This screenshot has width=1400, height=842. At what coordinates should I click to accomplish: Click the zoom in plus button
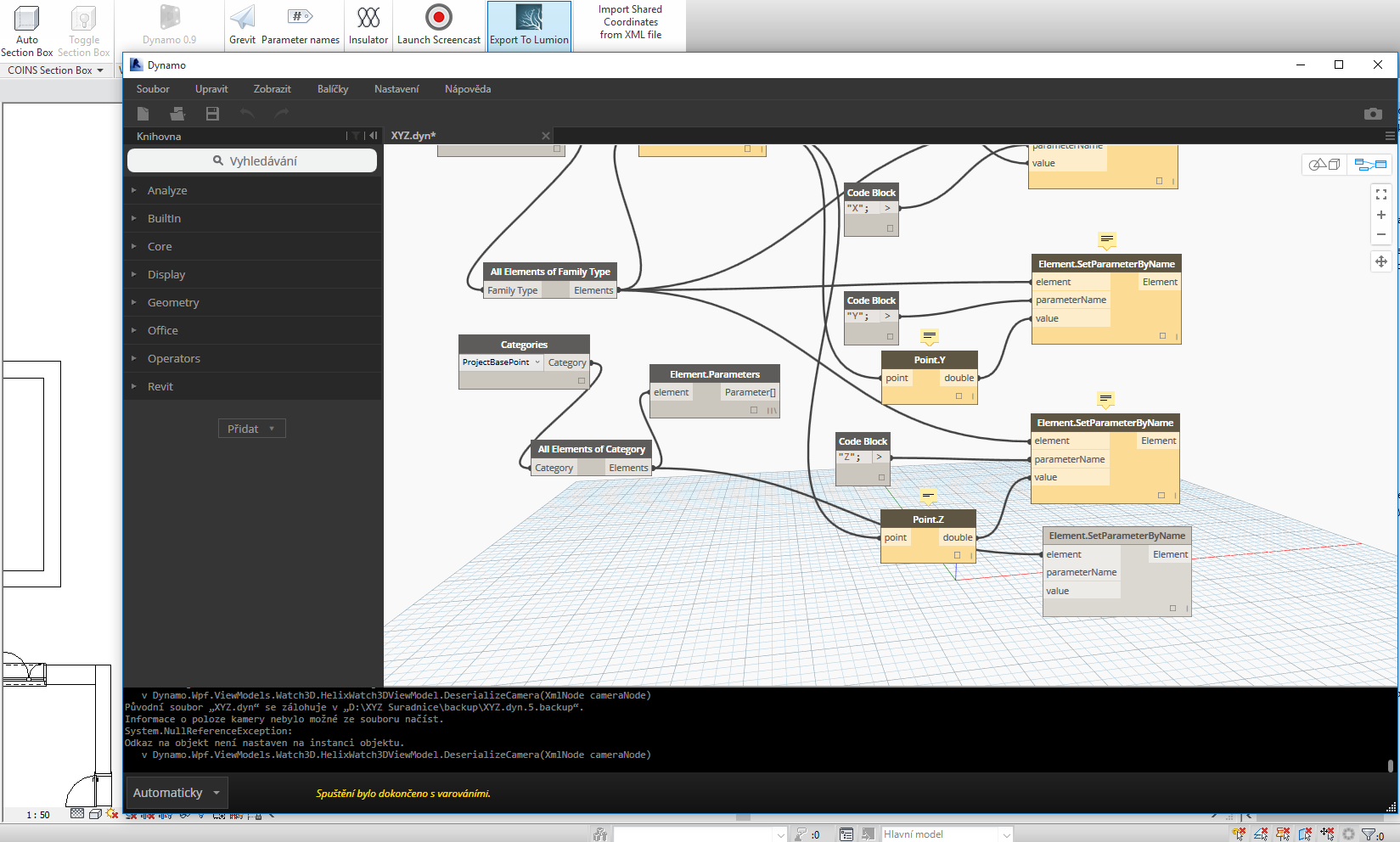point(1380,215)
